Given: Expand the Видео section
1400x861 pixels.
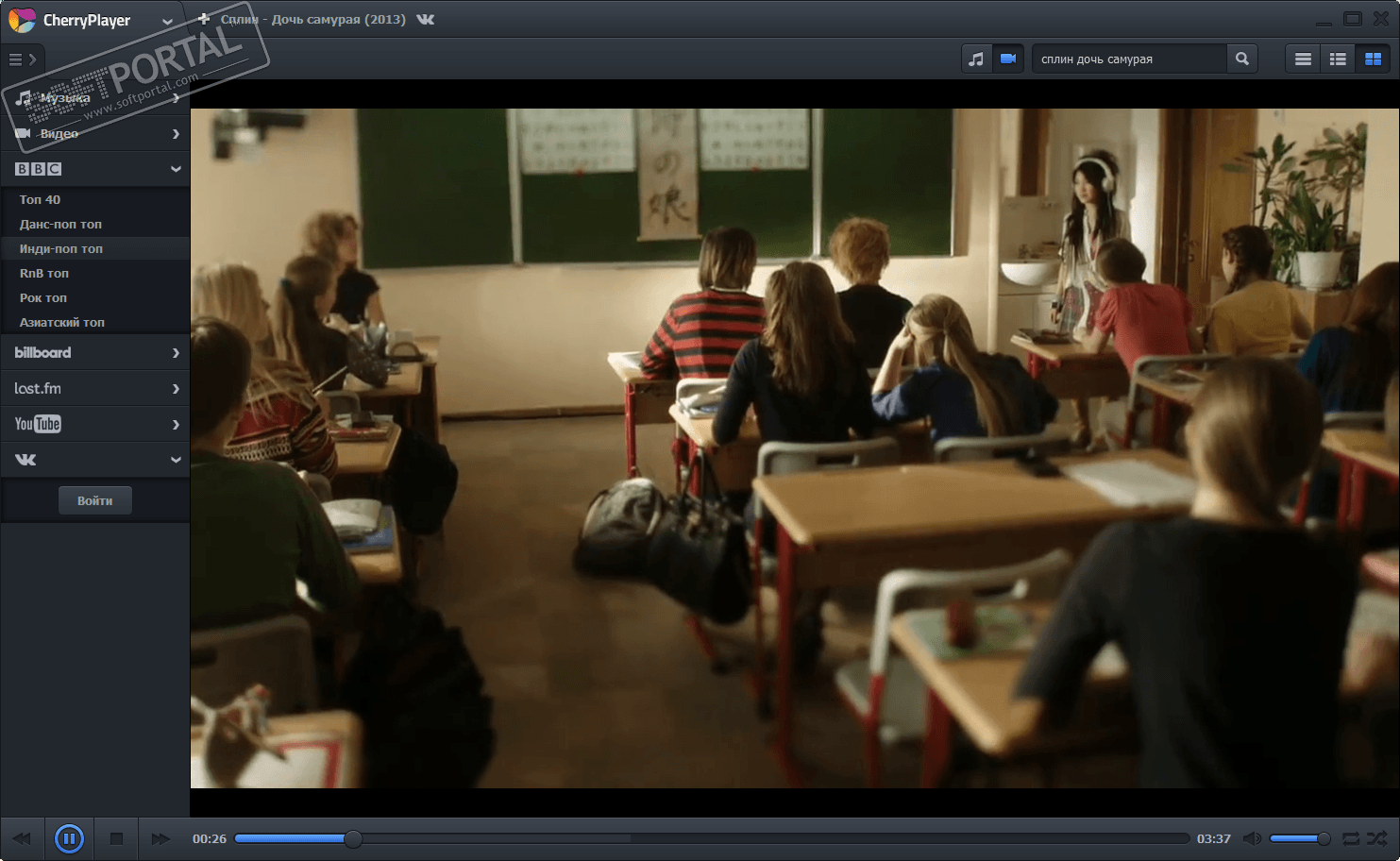Looking at the screenshot, I should pyautogui.click(x=94, y=133).
